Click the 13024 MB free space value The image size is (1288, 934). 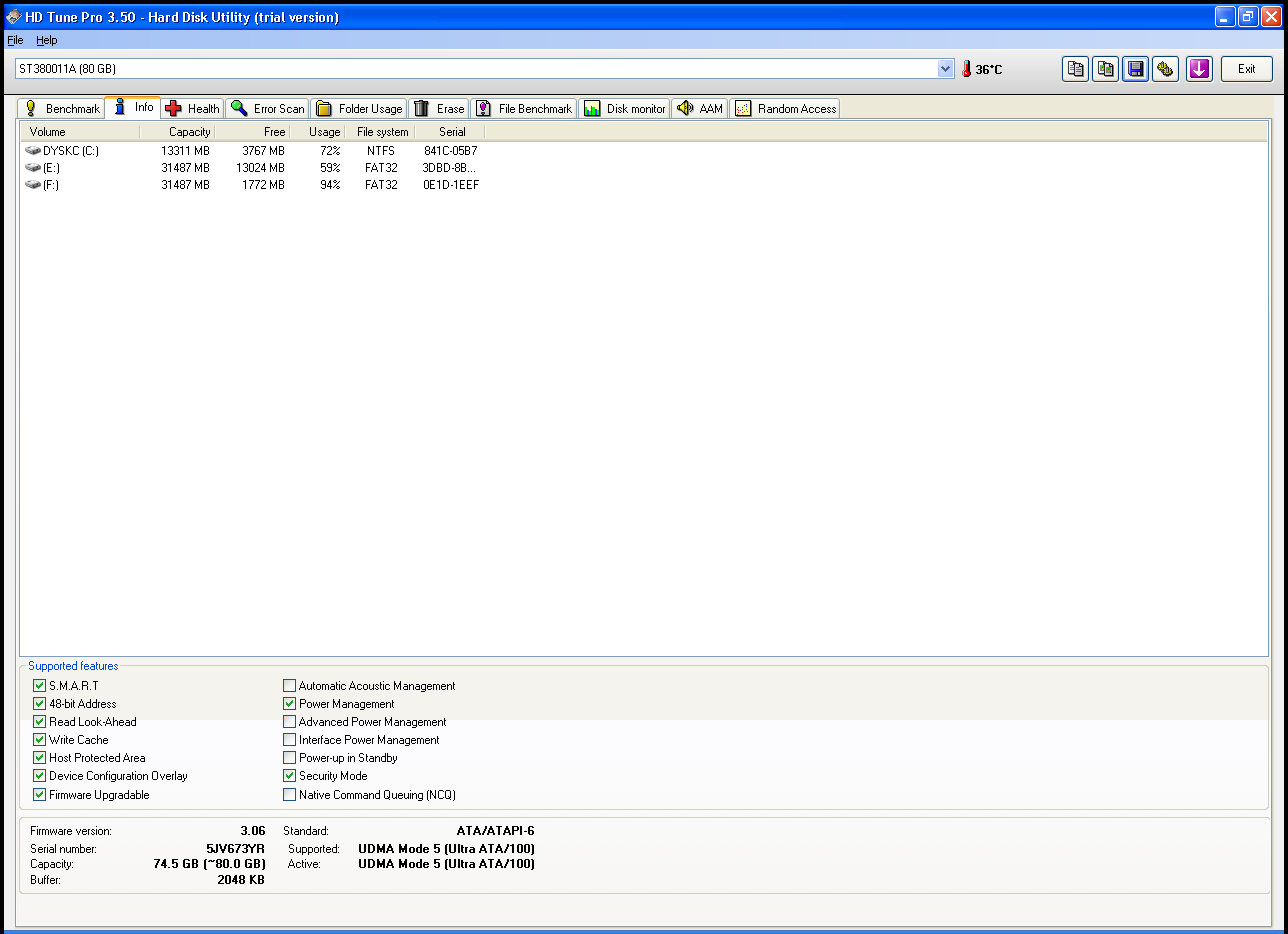[x=260, y=168]
